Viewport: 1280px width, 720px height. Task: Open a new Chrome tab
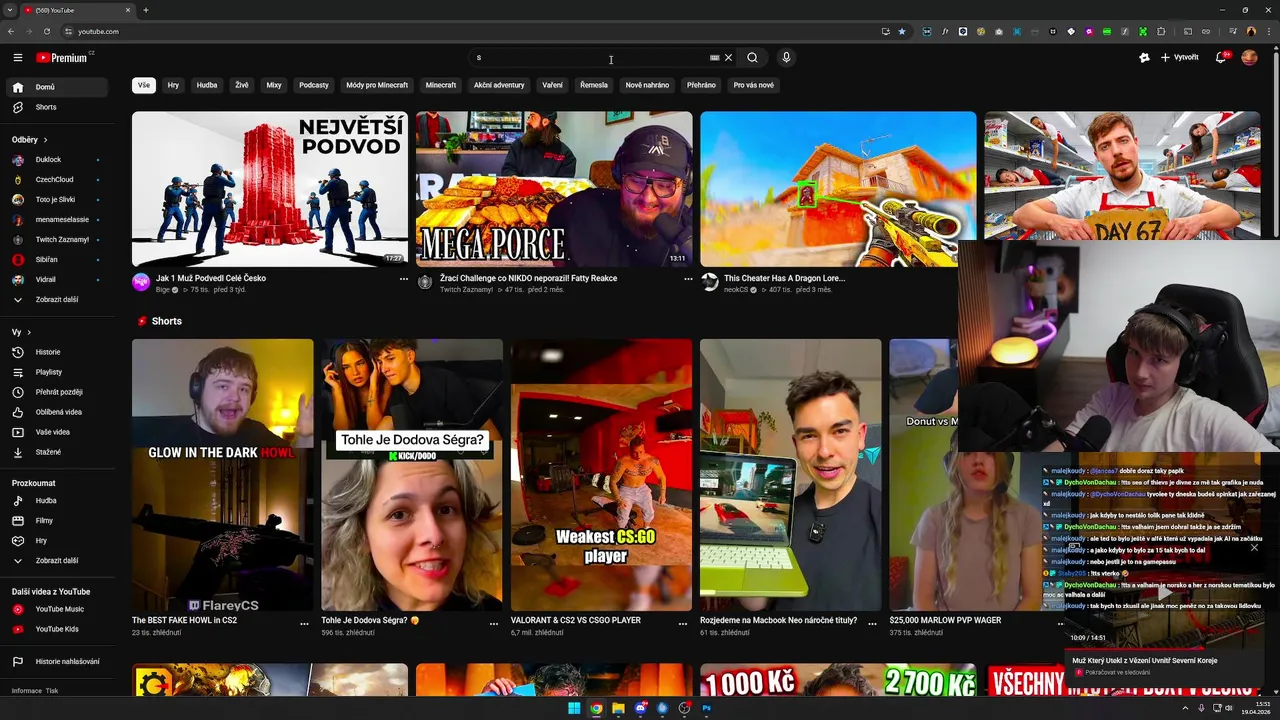(x=146, y=10)
